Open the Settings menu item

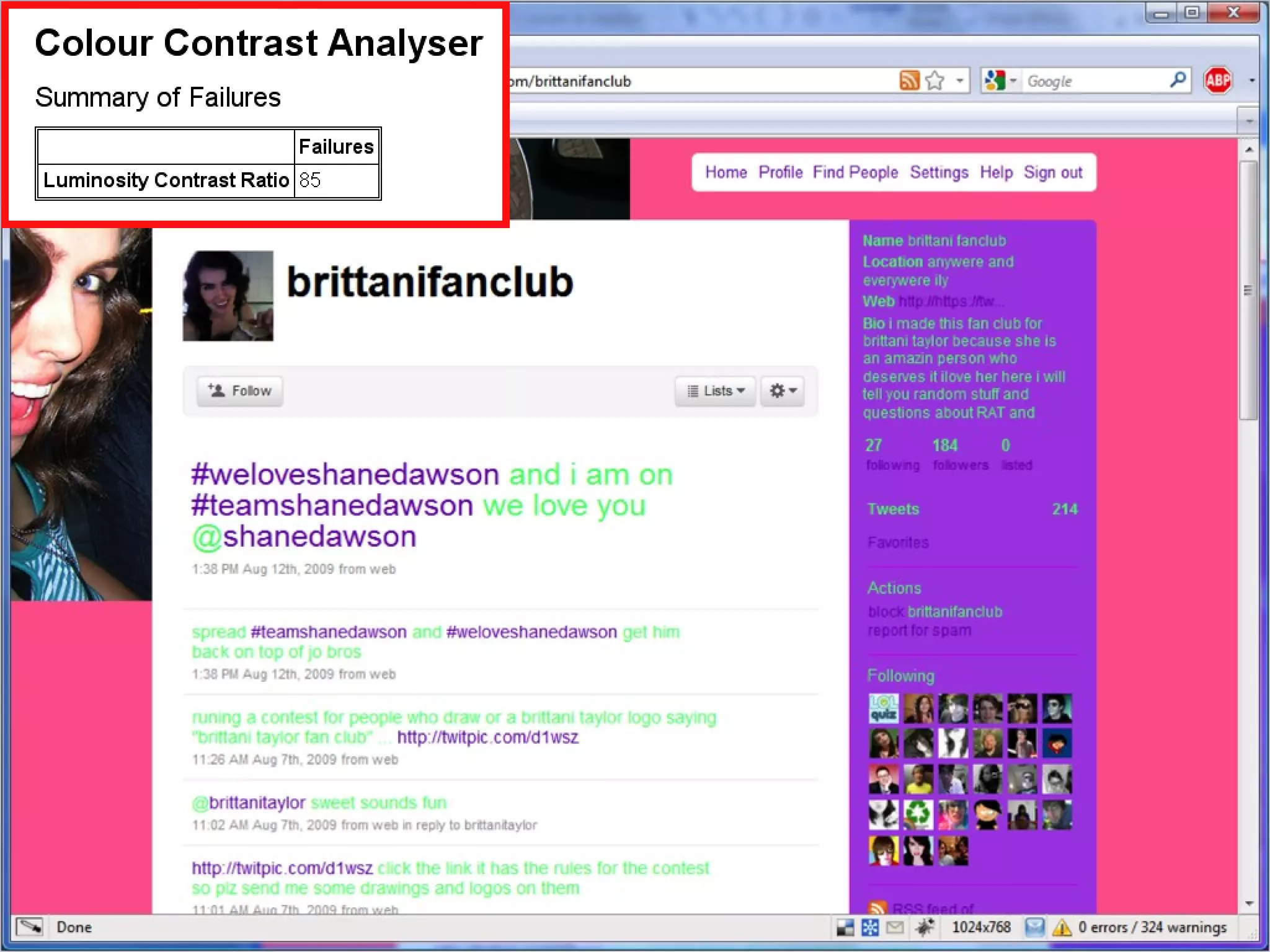pos(939,172)
